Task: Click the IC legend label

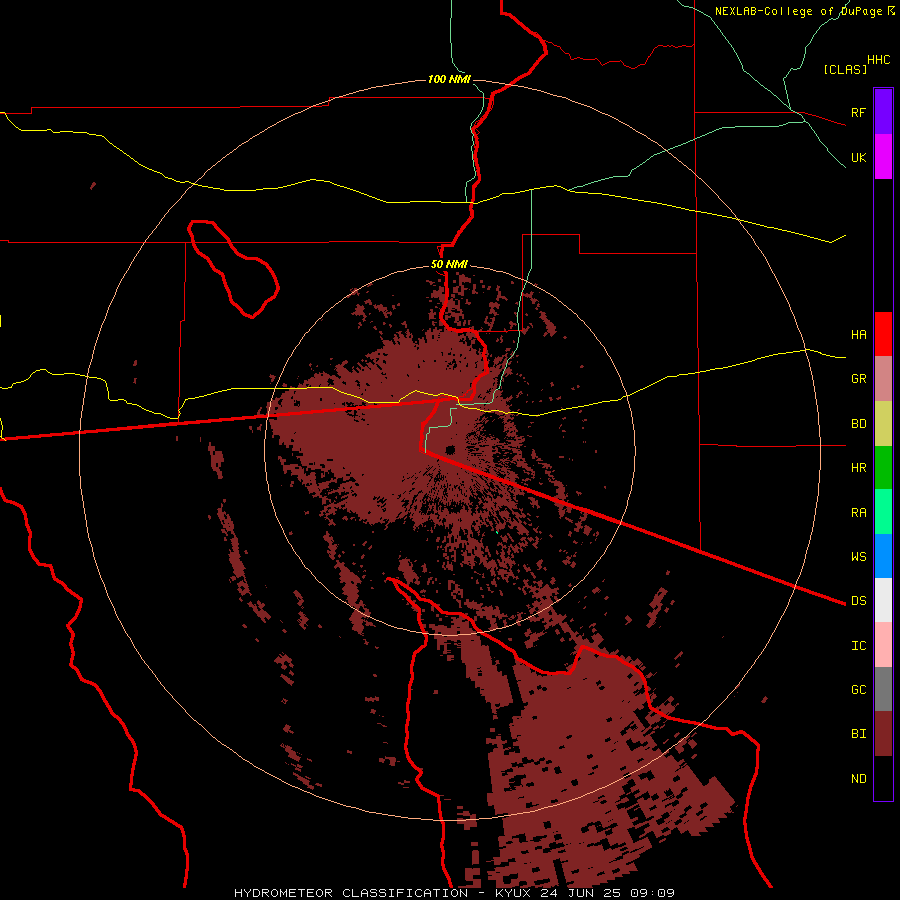Action: pos(858,646)
